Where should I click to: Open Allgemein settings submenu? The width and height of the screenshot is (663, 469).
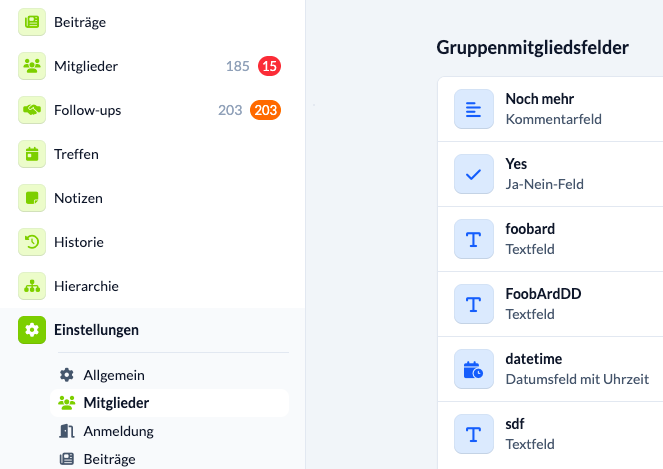(x=114, y=375)
